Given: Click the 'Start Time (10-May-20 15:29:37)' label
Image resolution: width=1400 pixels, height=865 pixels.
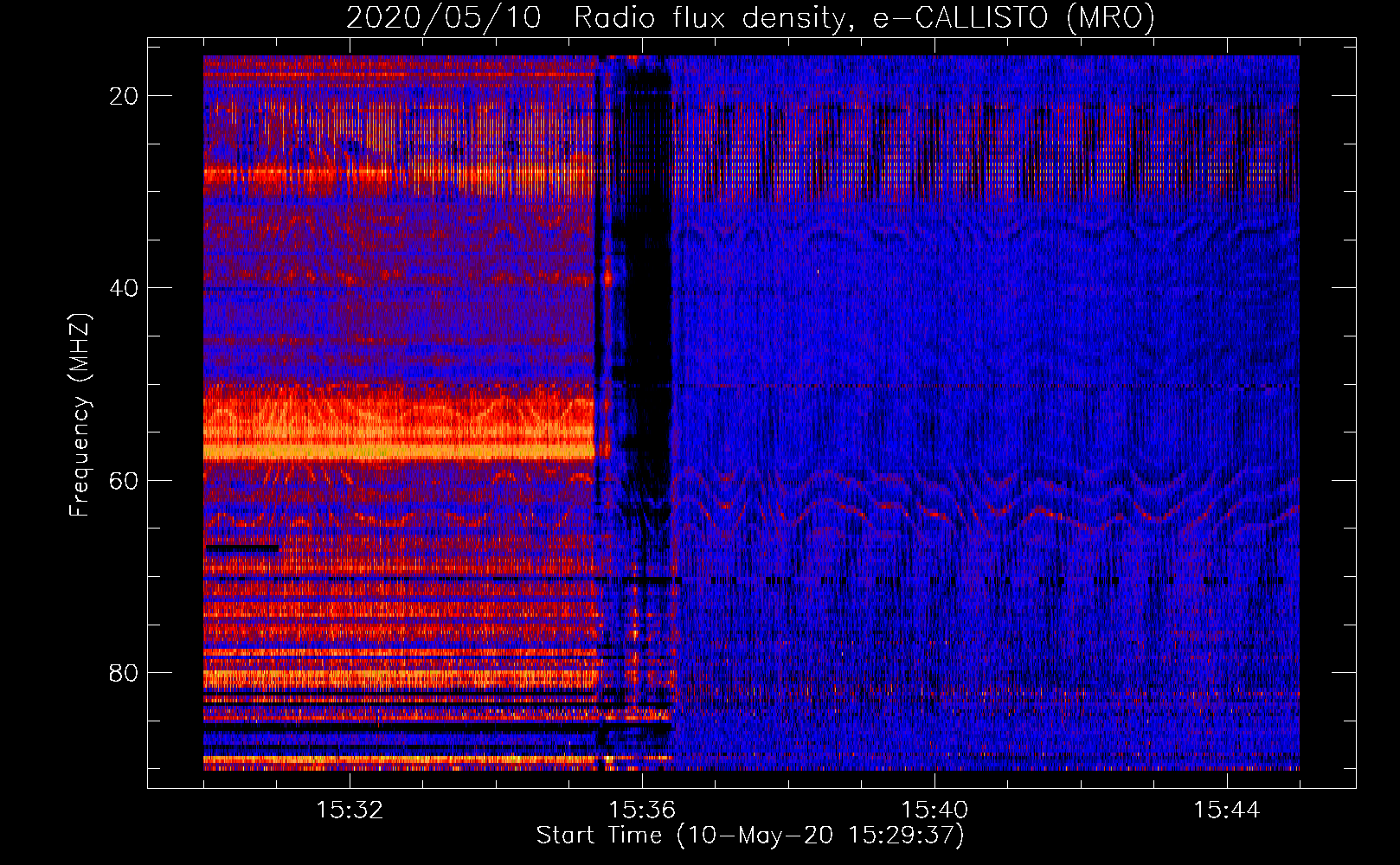Looking at the screenshot, I should [750, 836].
